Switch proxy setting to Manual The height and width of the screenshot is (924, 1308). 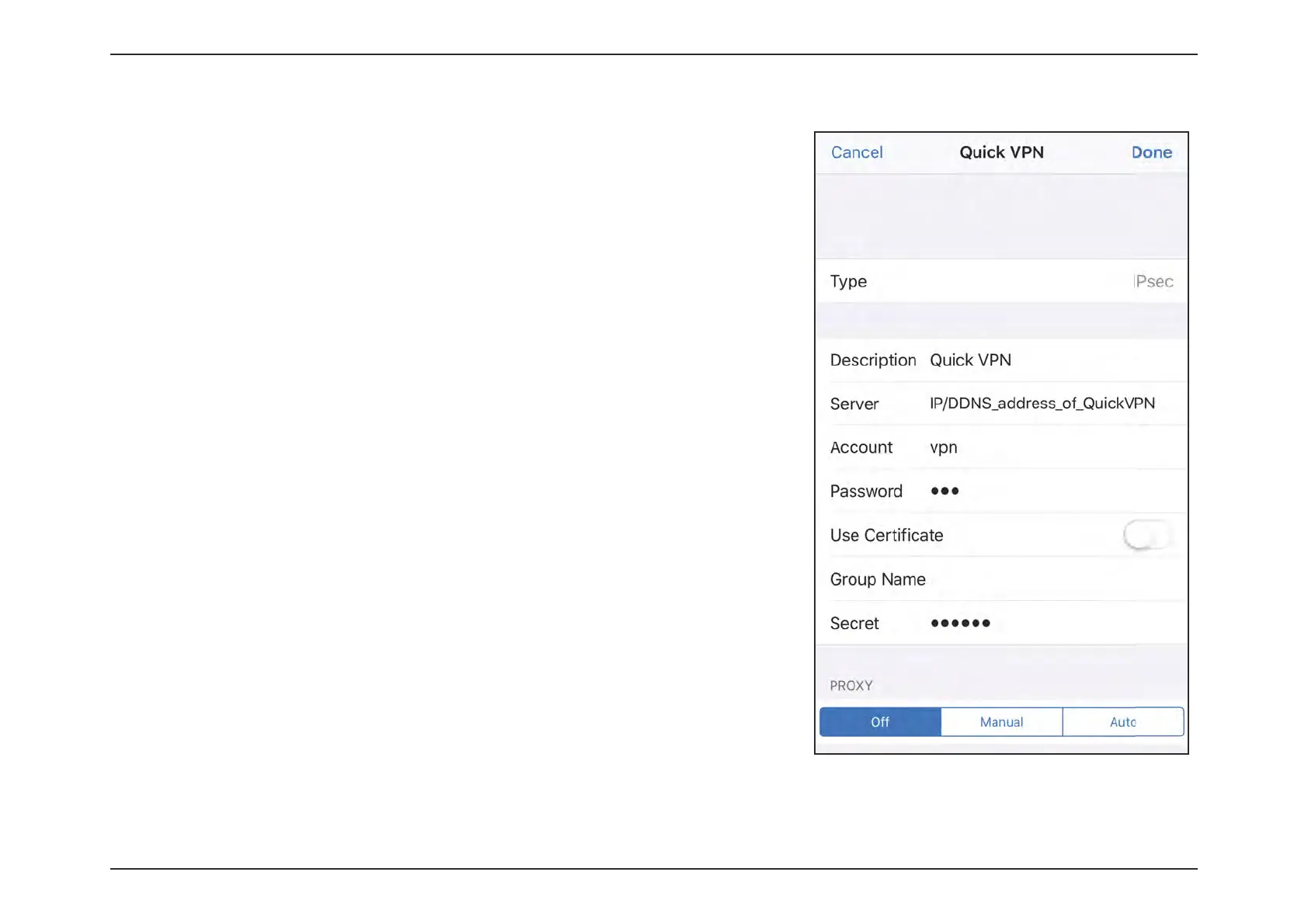click(1001, 722)
